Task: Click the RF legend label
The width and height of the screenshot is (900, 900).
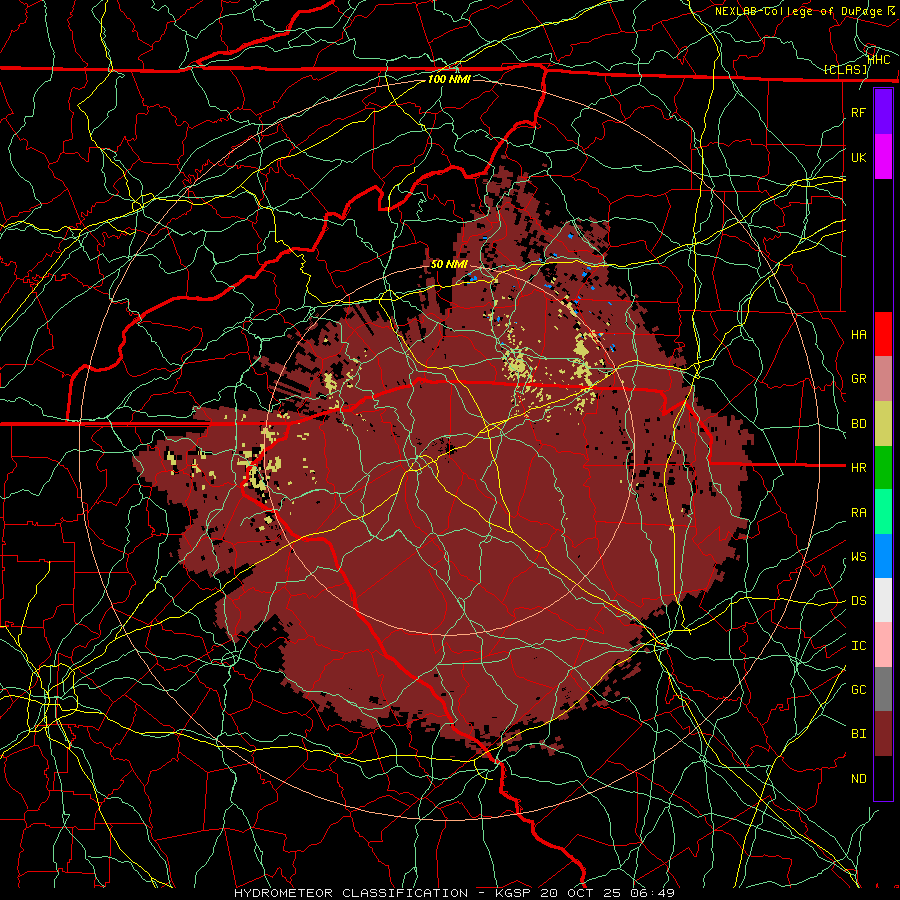Action: [858, 112]
